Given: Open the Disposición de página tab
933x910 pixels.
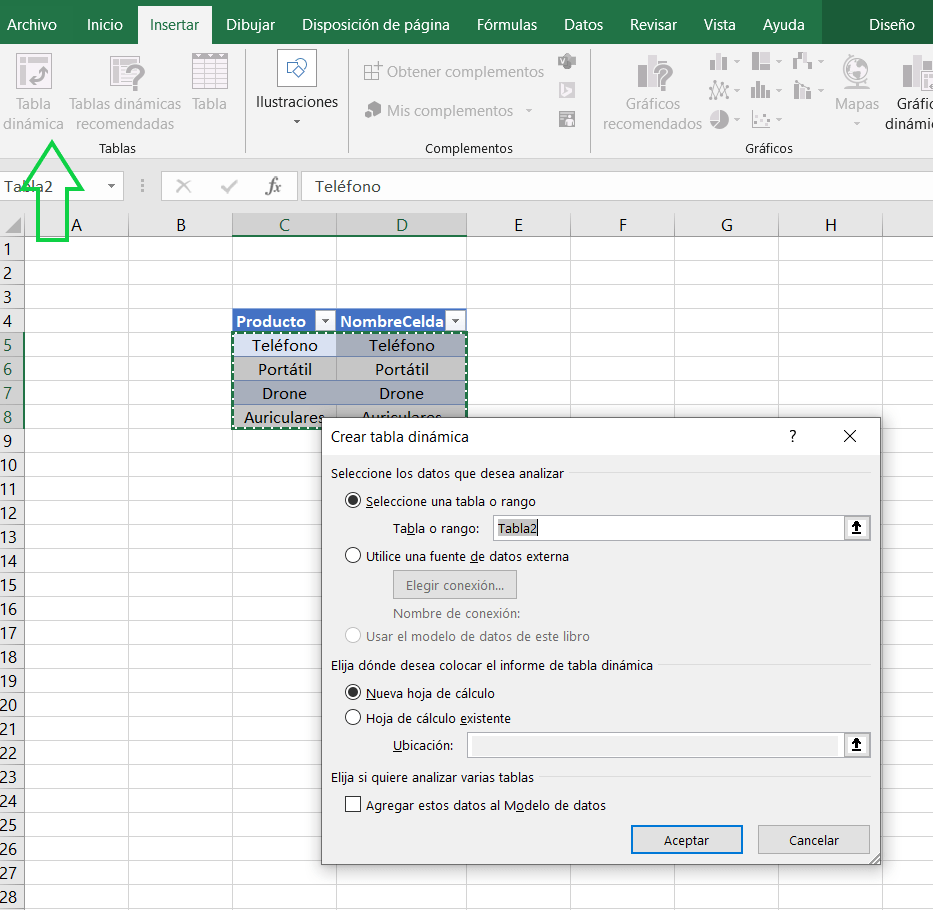Looking at the screenshot, I should point(375,24).
